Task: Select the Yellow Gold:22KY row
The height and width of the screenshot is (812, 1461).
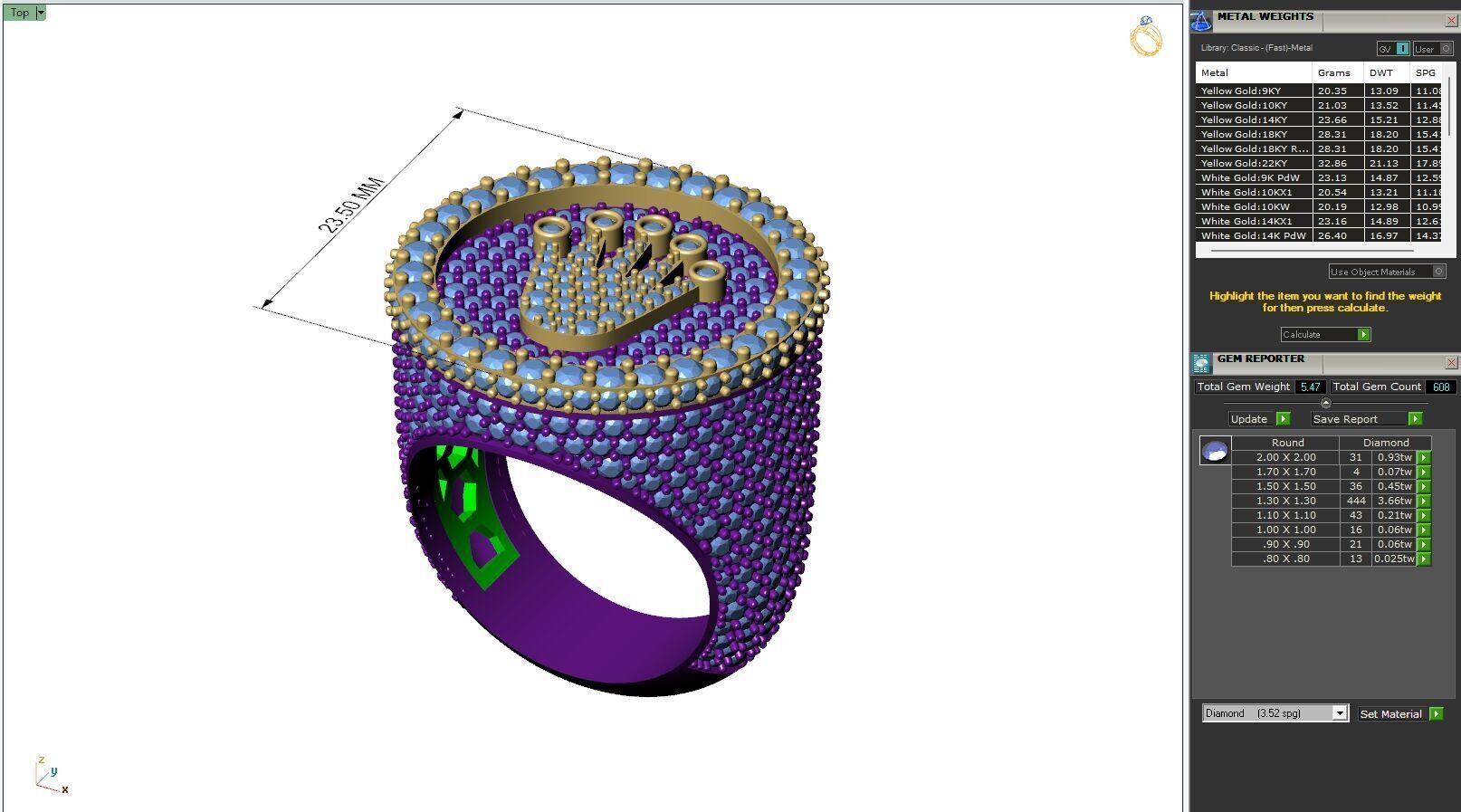Action: click(1320, 163)
